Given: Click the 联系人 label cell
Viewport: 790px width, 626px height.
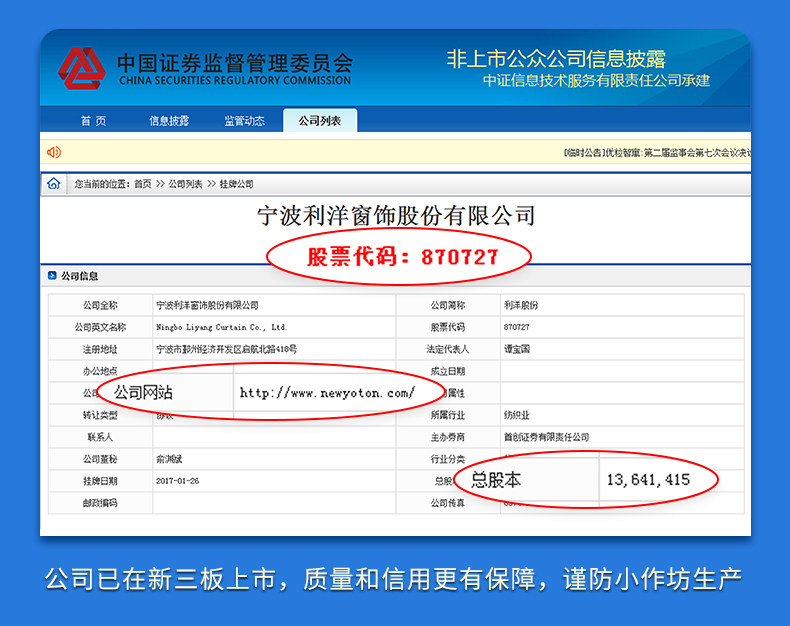Looking at the screenshot, I should [x=100, y=437].
